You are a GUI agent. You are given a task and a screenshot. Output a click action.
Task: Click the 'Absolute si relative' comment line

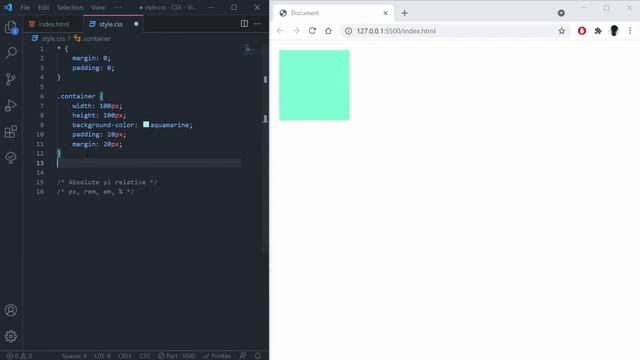click(x=107, y=182)
